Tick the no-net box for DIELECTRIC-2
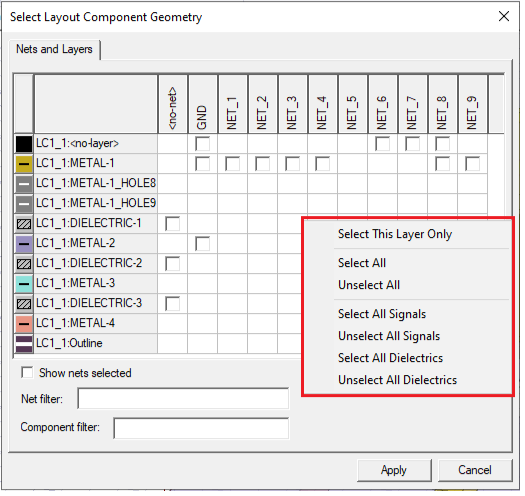The width and height of the screenshot is (525, 496). pyautogui.click(x=173, y=264)
